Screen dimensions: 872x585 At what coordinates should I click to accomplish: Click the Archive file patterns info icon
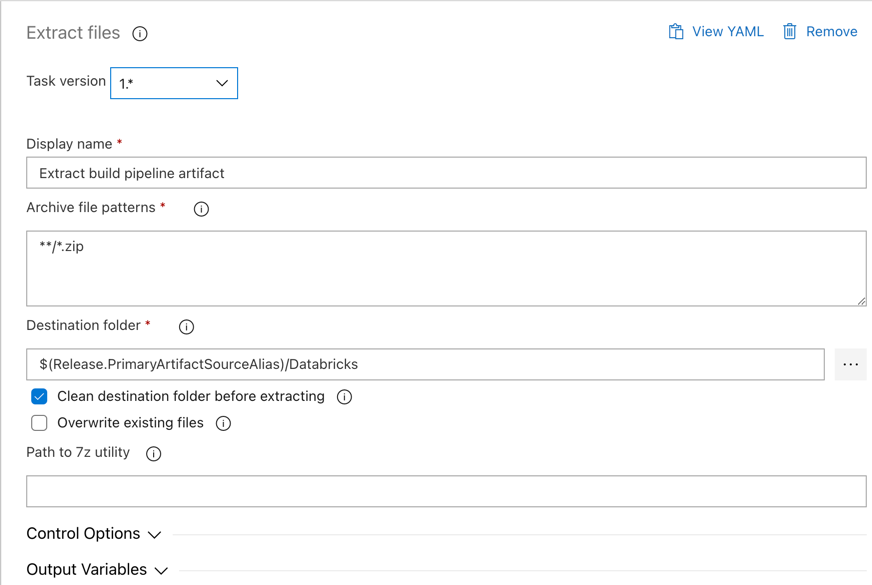coord(200,209)
